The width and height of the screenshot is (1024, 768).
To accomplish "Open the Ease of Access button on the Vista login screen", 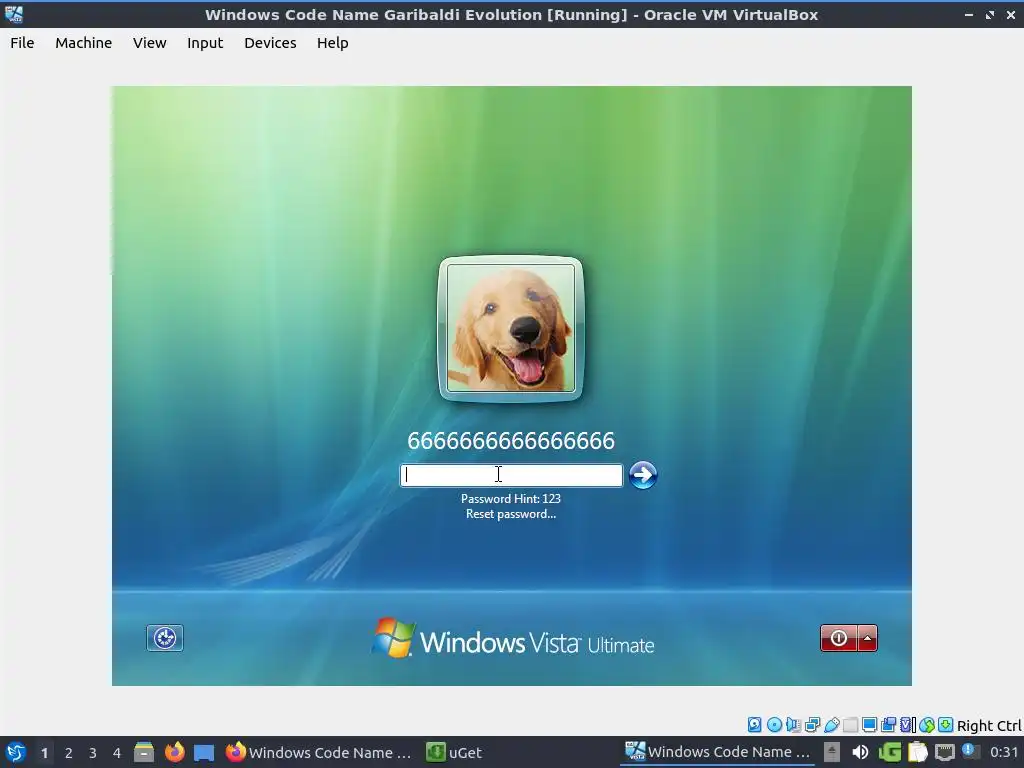I will [165, 638].
